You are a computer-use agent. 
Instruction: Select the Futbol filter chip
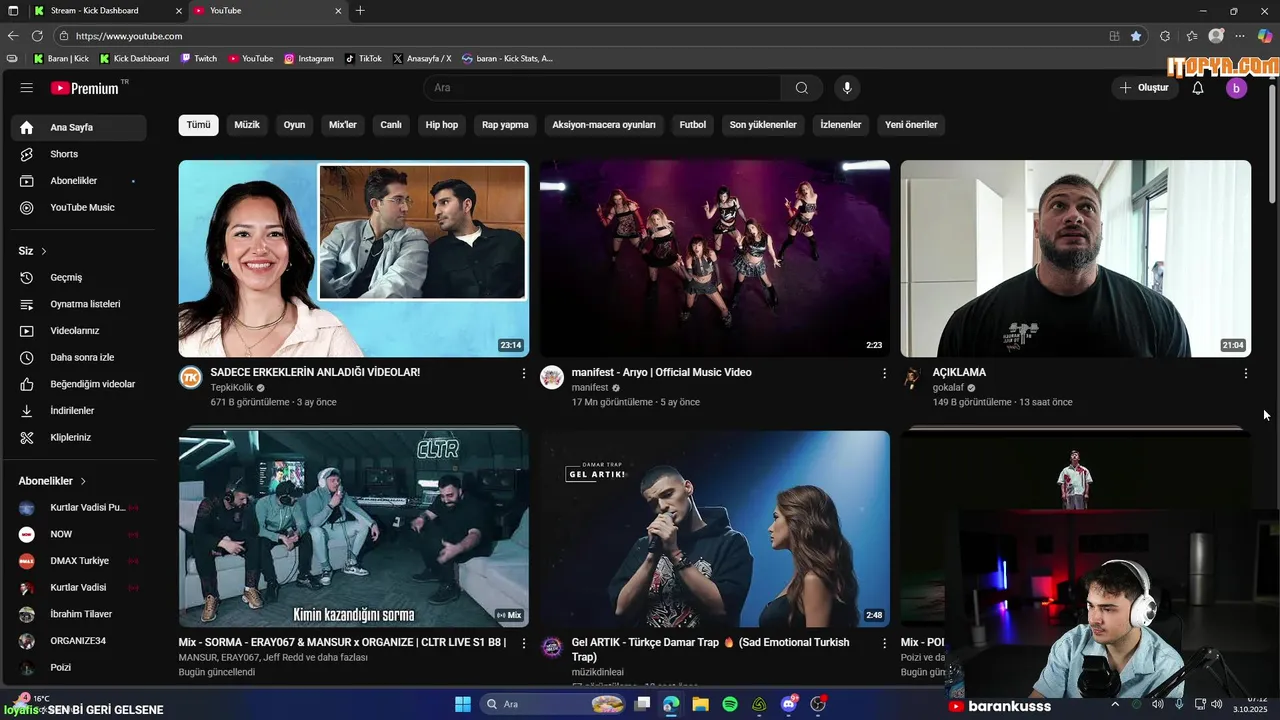pos(693,125)
